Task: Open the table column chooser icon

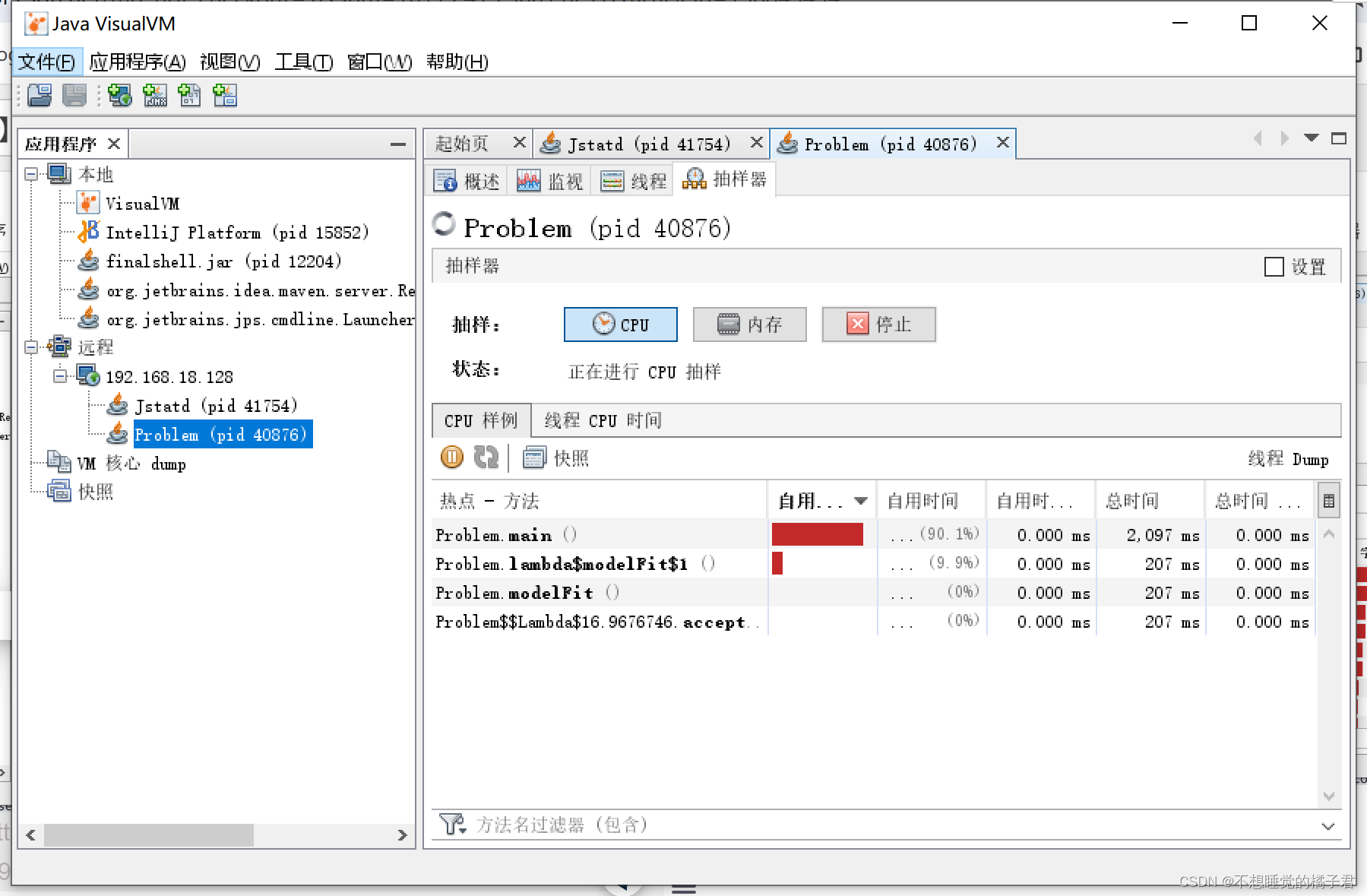Action: click(x=1328, y=501)
